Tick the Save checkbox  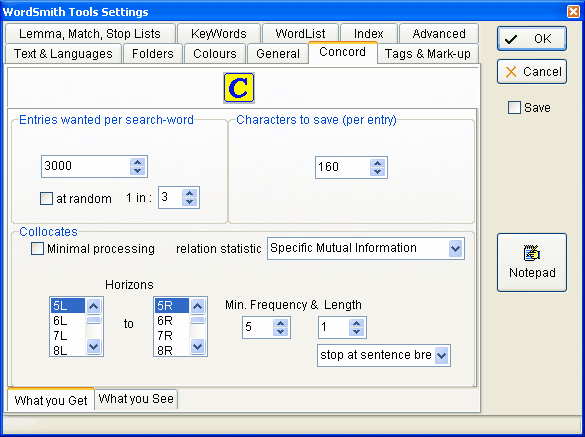click(514, 107)
